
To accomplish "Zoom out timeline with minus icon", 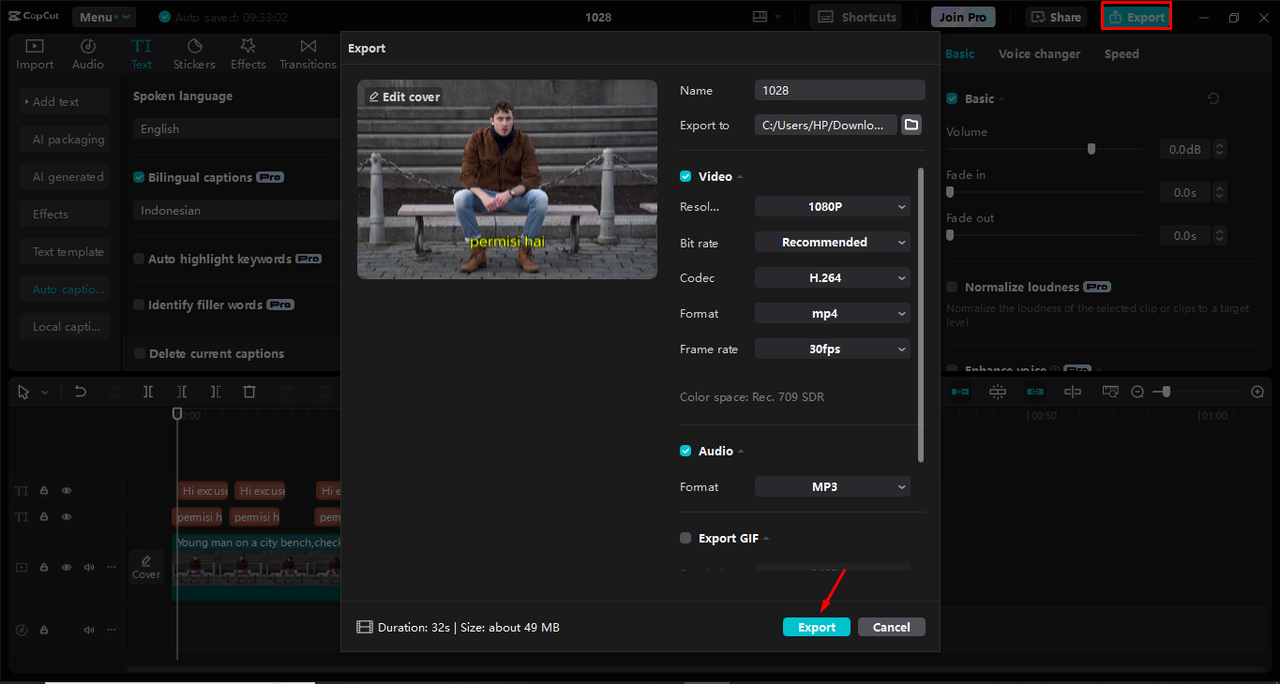I will coord(1137,392).
